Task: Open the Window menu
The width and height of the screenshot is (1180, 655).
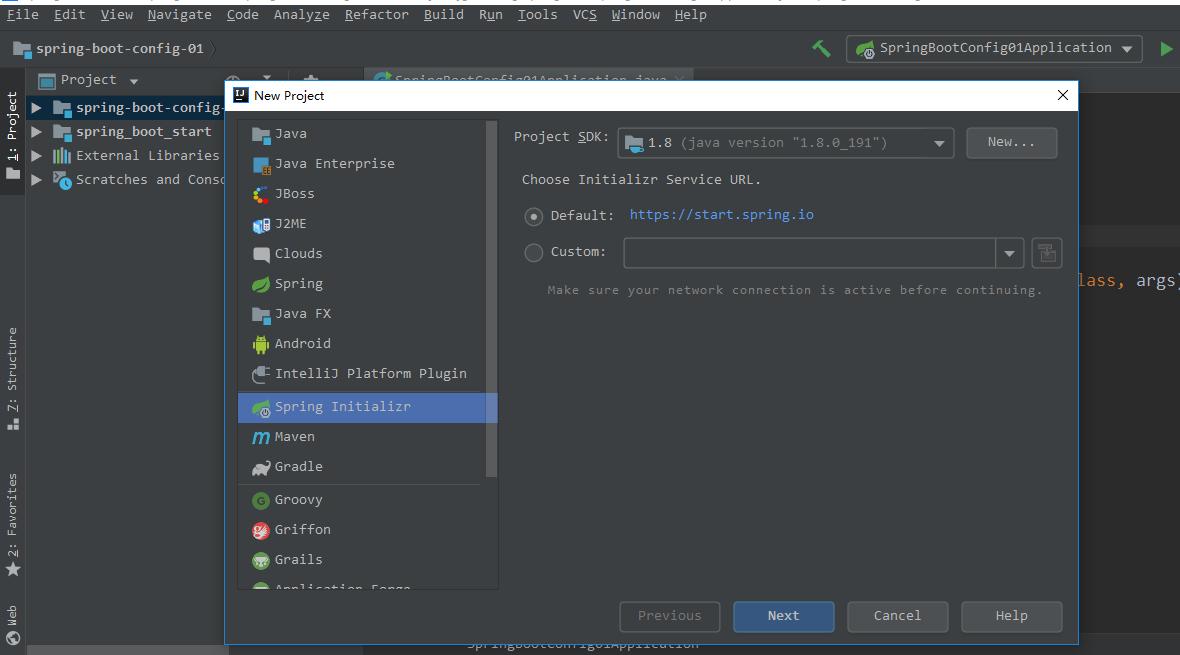Action: tap(635, 15)
